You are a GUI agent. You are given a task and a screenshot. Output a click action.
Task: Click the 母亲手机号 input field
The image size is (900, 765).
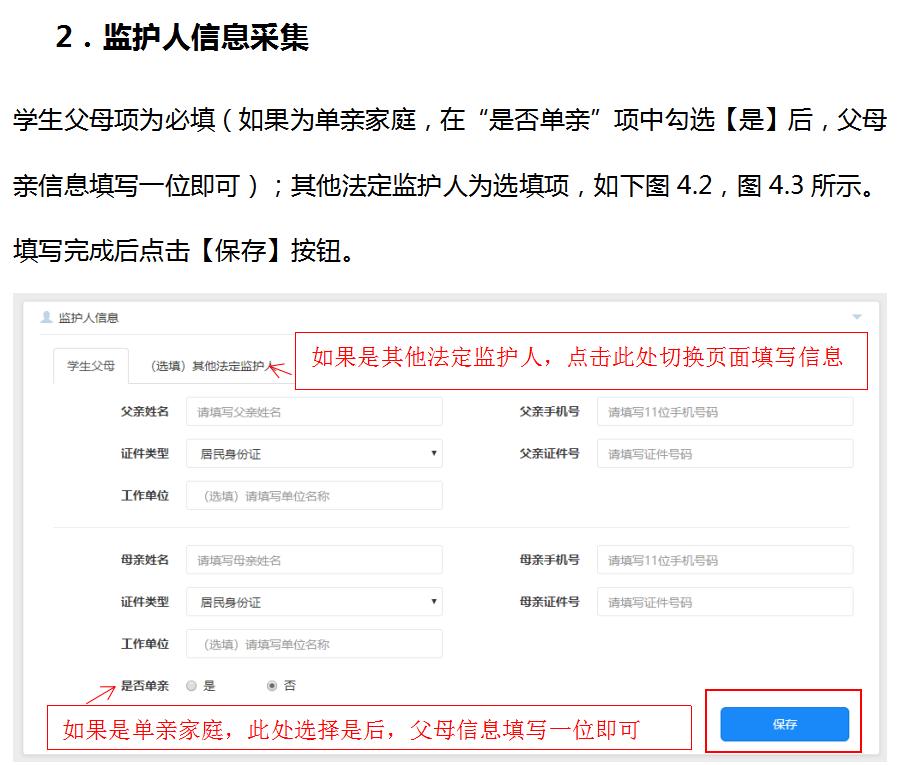click(724, 559)
